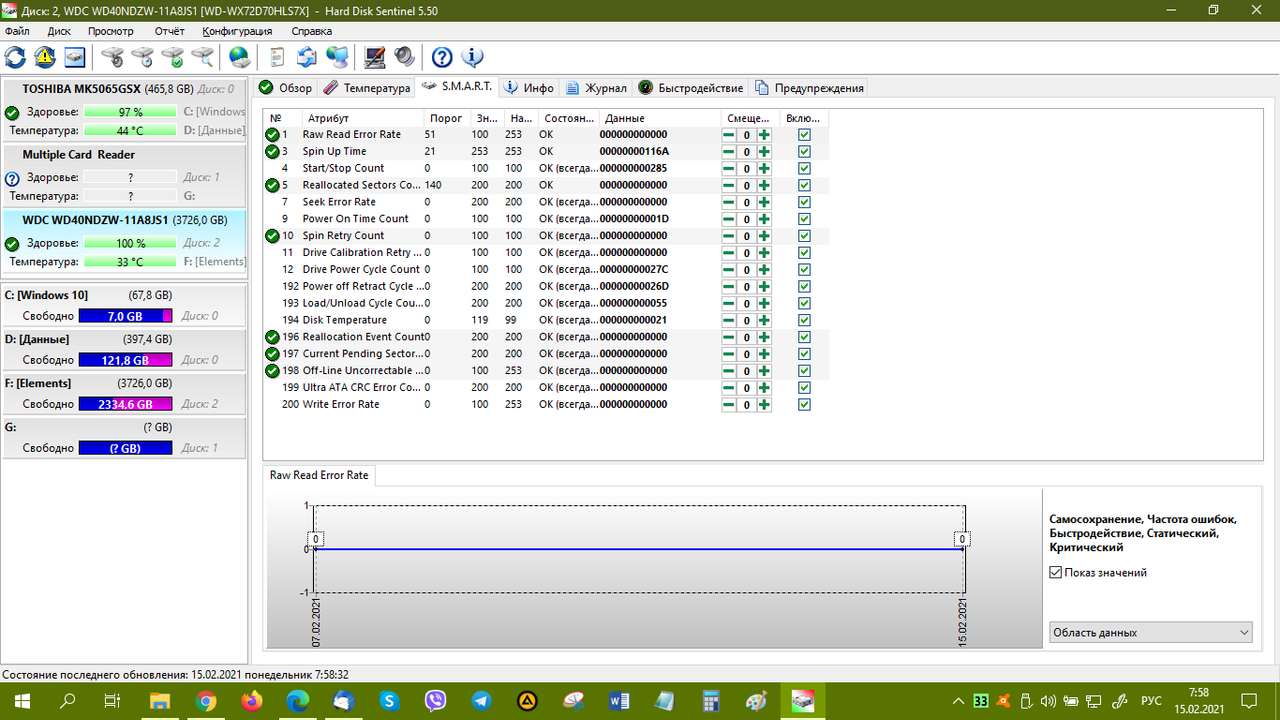Image resolution: width=1280 pixels, height=720 pixels.
Task: Switch to the Инфо tab
Action: [x=529, y=88]
